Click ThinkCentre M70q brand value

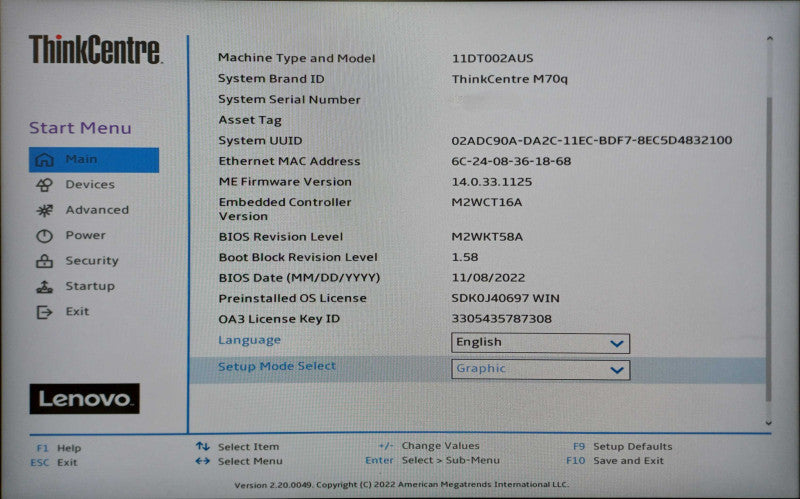pos(510,79)
